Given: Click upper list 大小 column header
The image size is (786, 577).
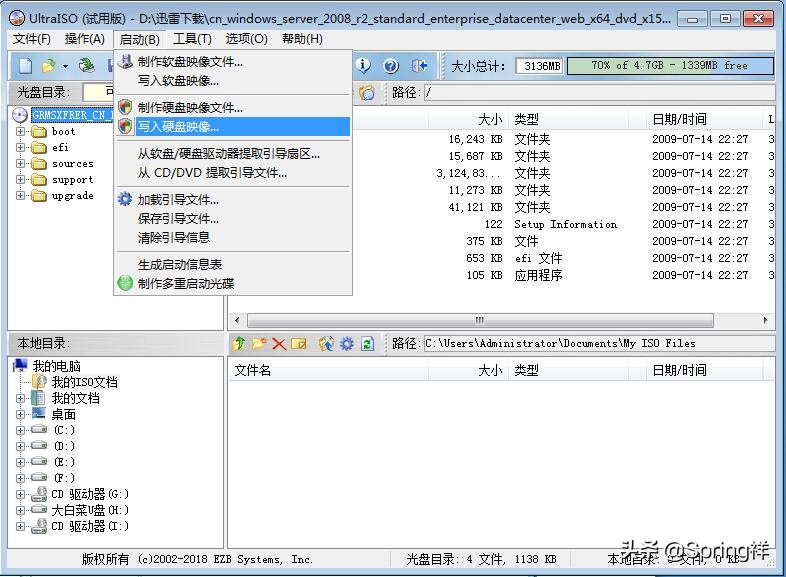Looking at the screenshot, I should [468, 119].
